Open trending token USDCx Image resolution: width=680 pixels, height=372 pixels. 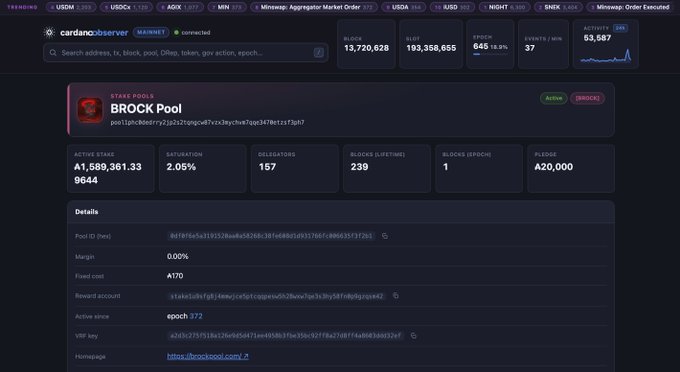click(126, 7)
